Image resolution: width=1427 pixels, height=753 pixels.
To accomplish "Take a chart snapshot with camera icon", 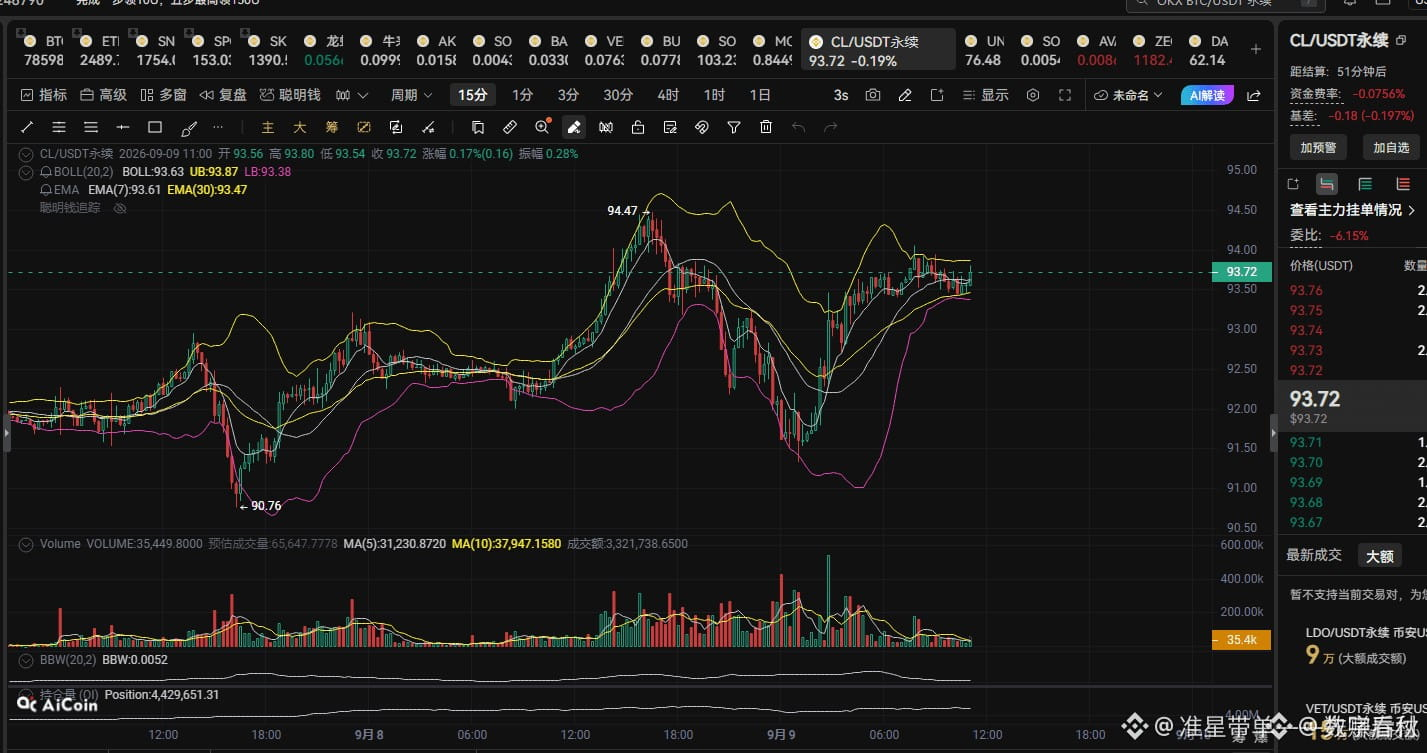I will pos(873,95).
